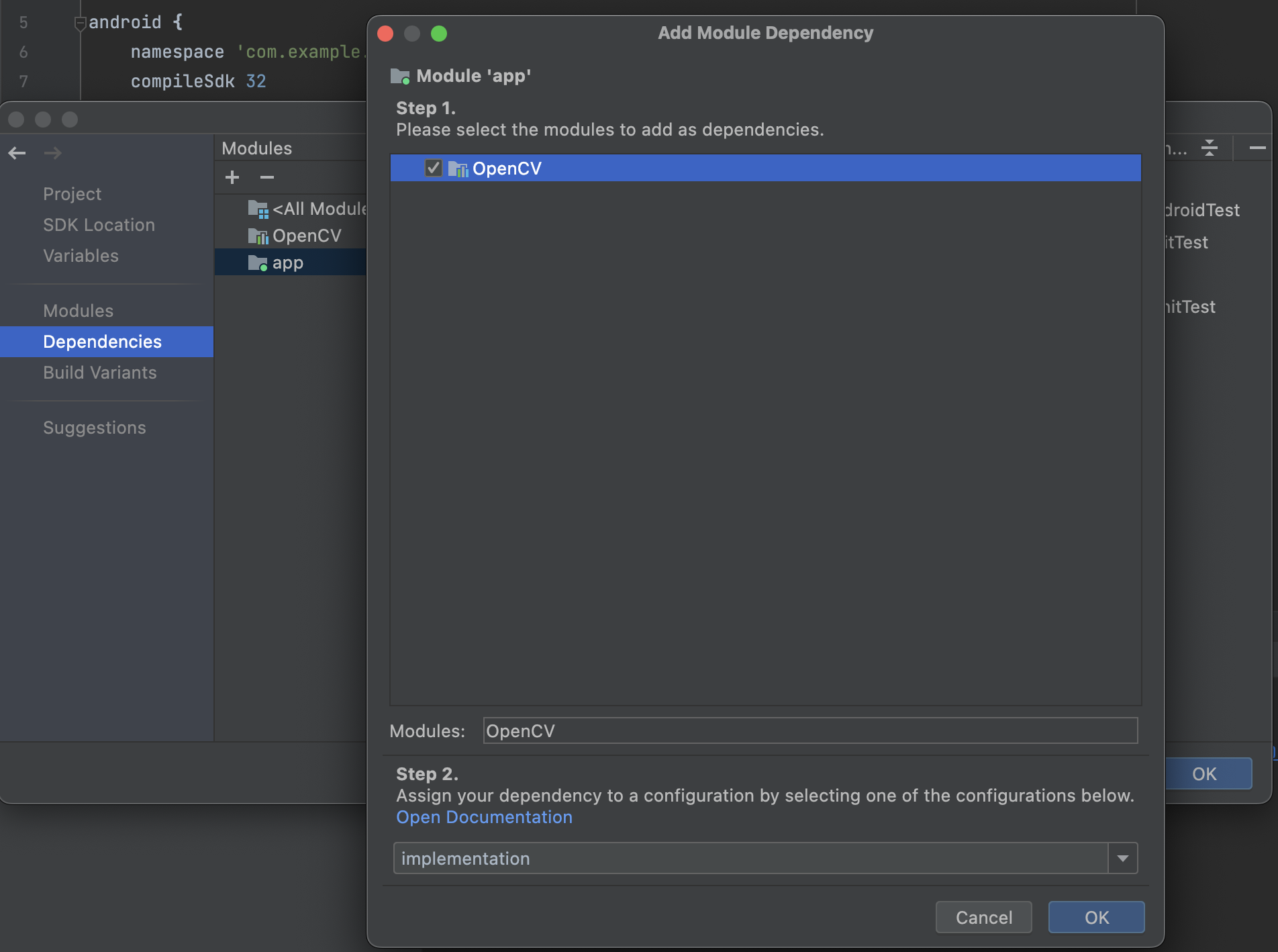This screenshot has width=1278, height=952.
Task: Click the Modules panel header in Project Structure
Action: coord(257,148)
